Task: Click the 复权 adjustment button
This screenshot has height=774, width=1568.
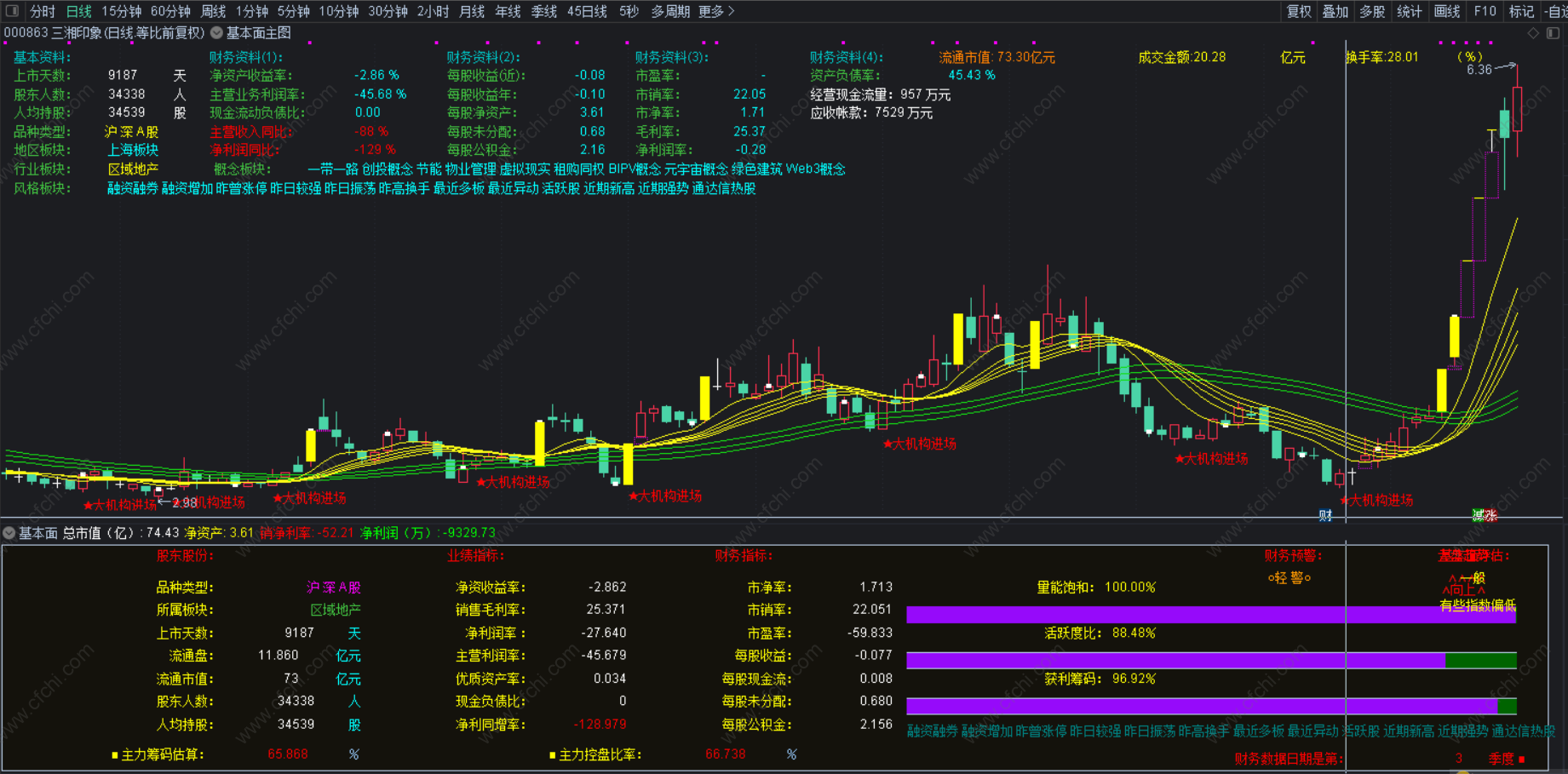Action: click(x=1299, y=11)
